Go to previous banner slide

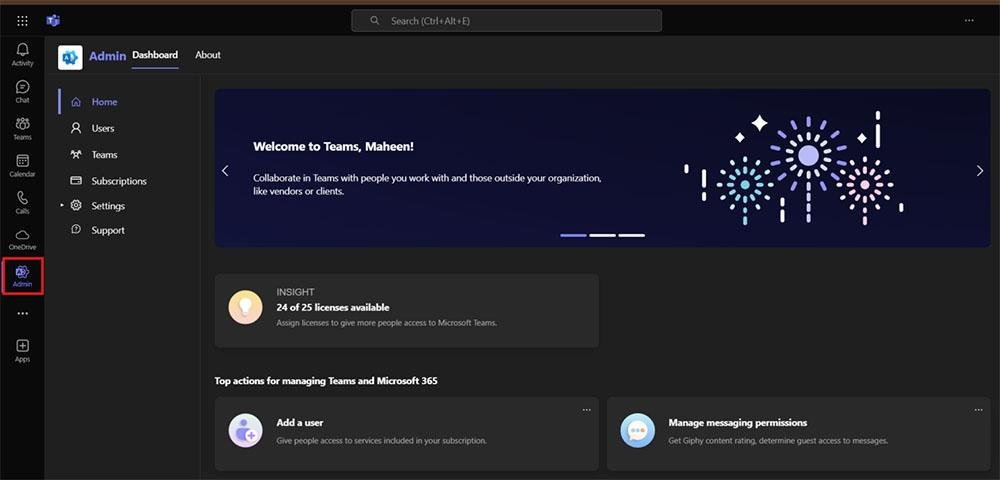[225, 170]
